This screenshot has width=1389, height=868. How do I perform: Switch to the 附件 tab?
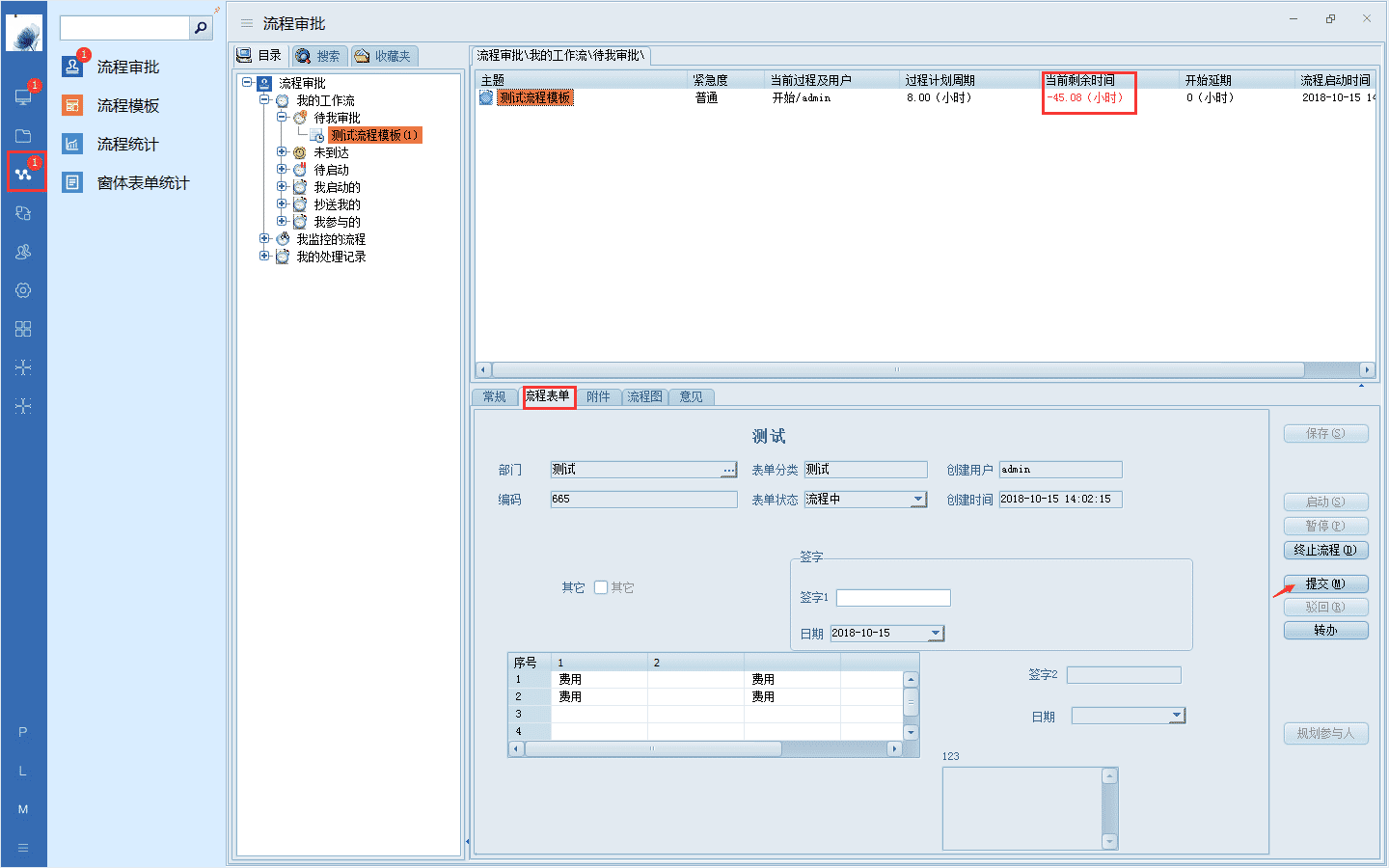click(598, 396)
